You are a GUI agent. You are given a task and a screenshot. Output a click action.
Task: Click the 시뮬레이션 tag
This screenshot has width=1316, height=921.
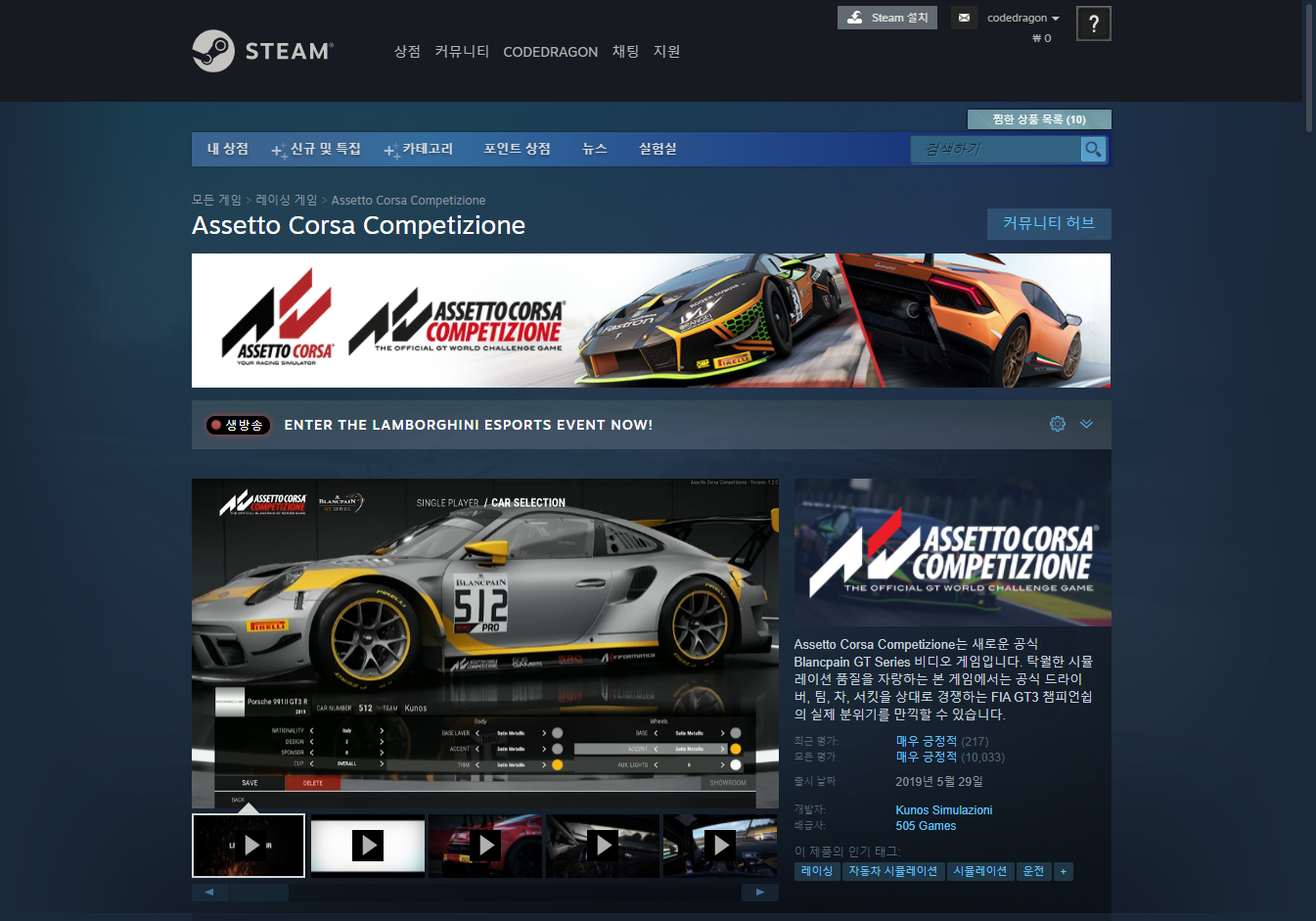coord(980,871)
